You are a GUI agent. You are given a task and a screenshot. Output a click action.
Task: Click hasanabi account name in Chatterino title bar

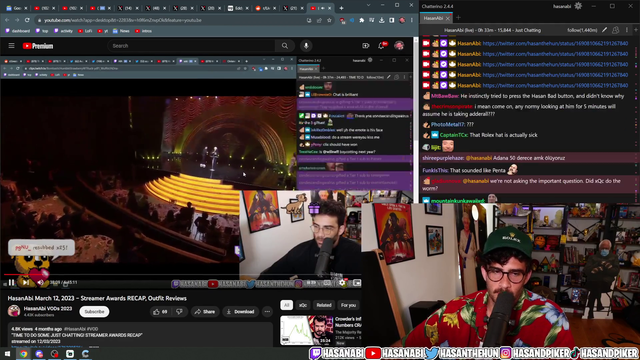click(x=562, y=6)
